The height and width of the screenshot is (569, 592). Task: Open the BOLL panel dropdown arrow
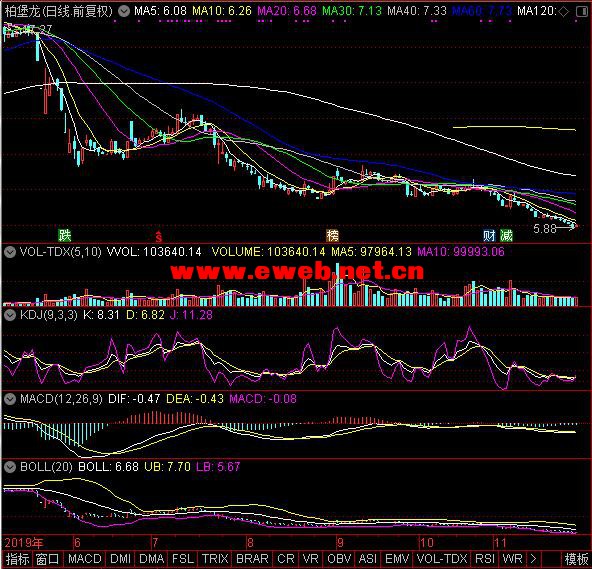point(10,467)
